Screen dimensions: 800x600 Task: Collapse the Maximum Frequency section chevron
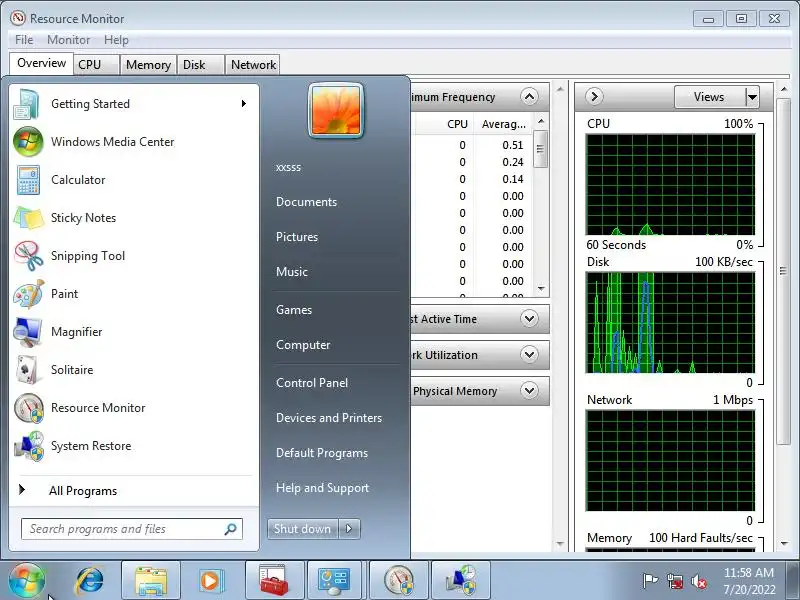click(x=529, y=96)
